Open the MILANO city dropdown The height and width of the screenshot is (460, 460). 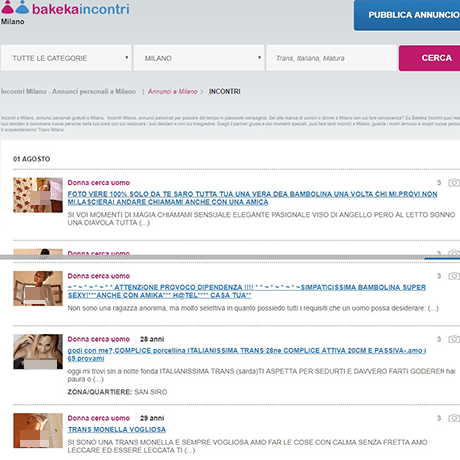(199, 58)
